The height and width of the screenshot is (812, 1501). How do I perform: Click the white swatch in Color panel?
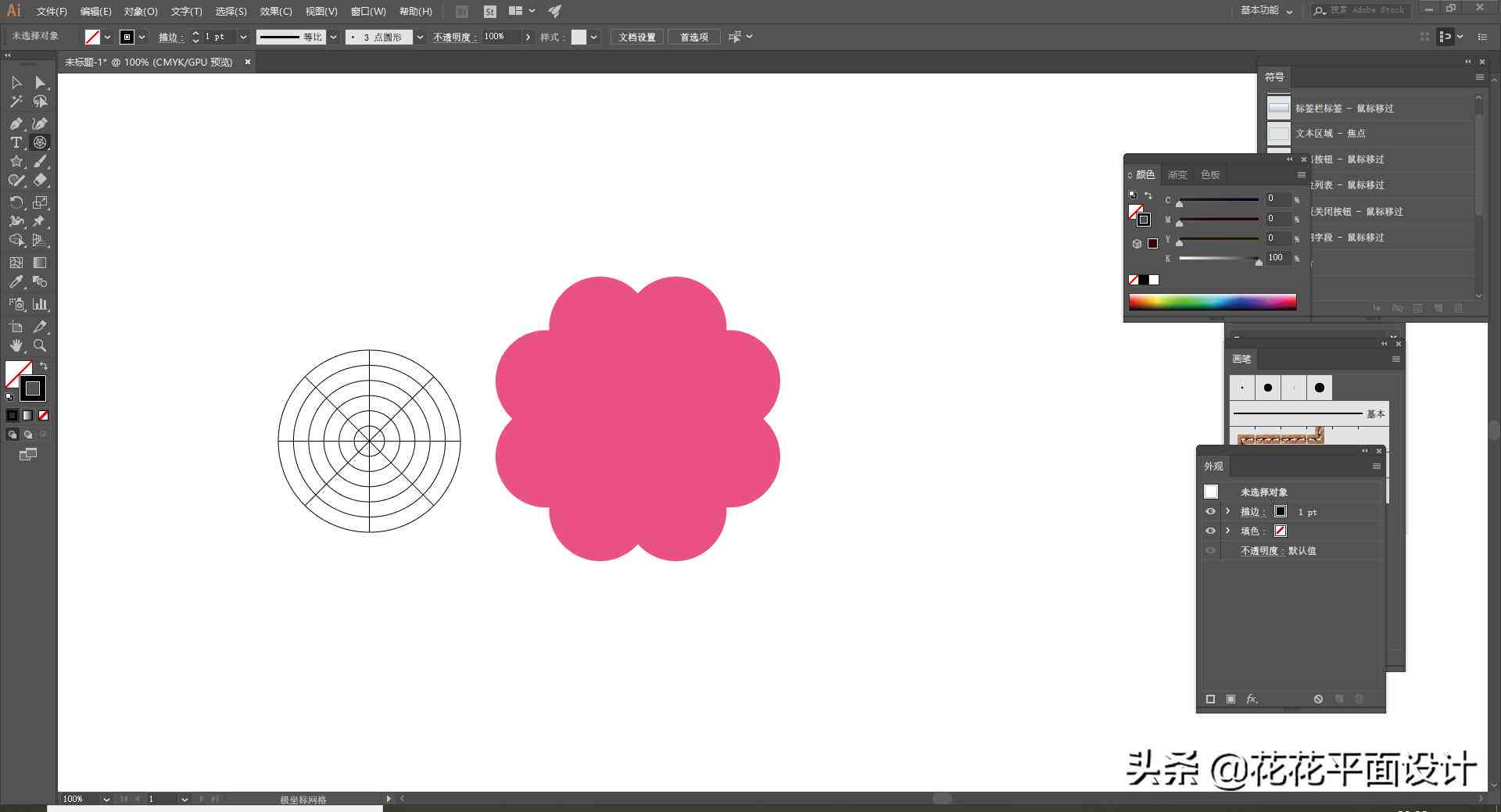pos(1154,280)
